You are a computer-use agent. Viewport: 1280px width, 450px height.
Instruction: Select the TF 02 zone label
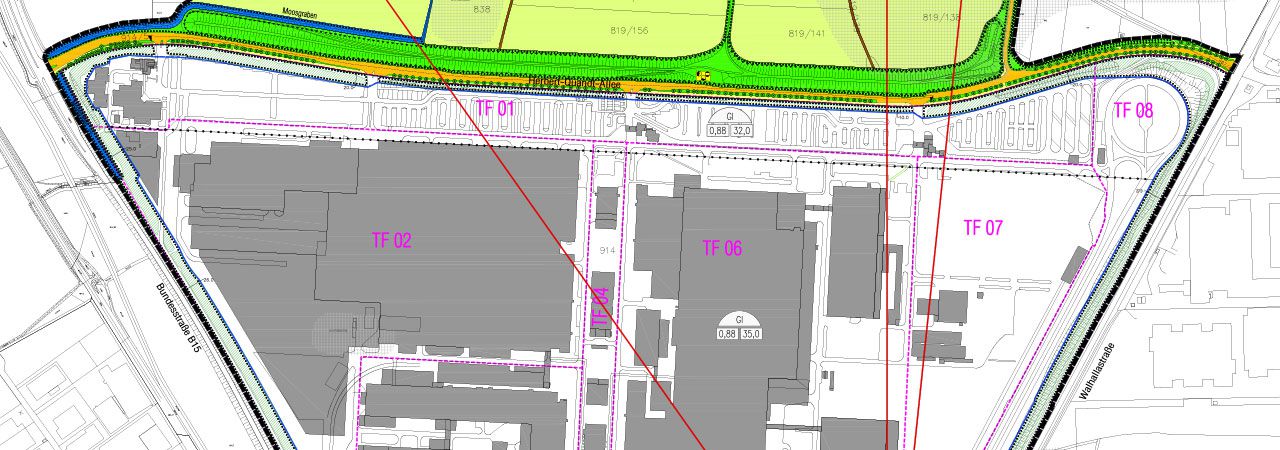pos(391,240)
